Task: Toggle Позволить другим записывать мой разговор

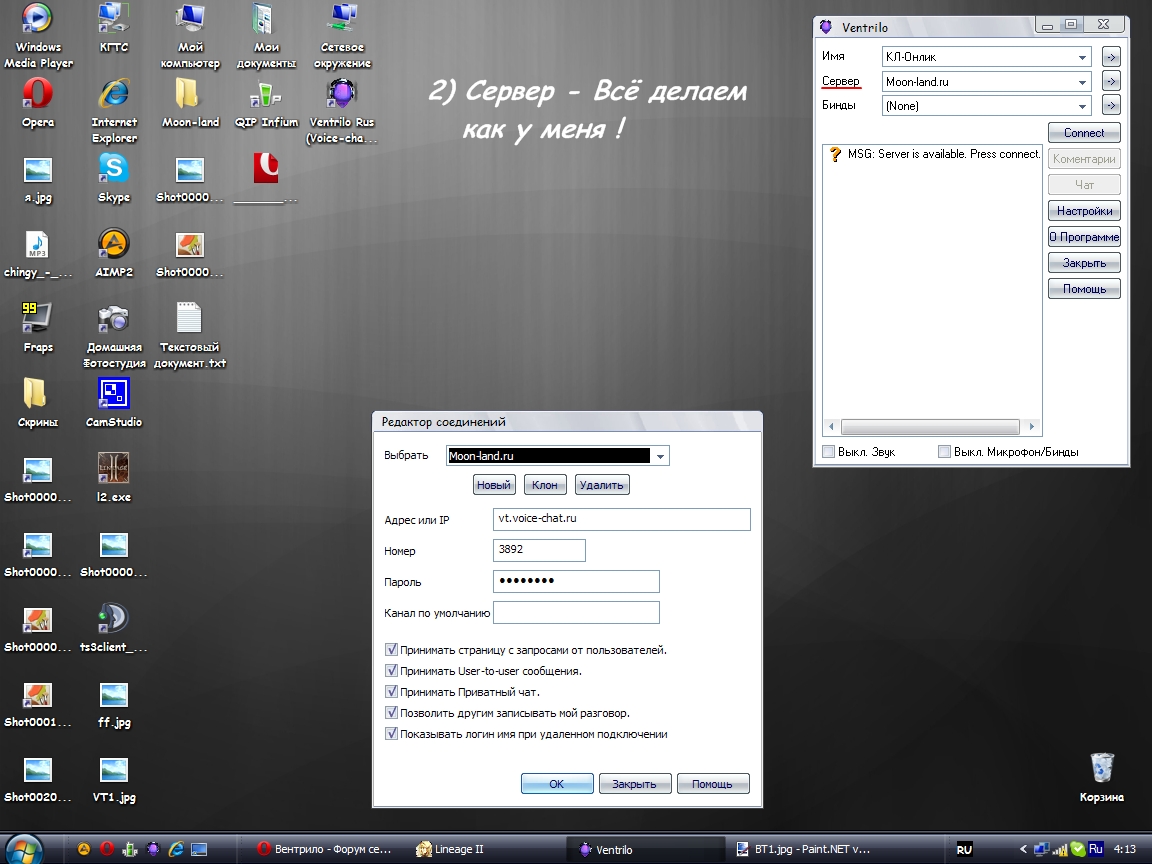Action: click(392, 713)
